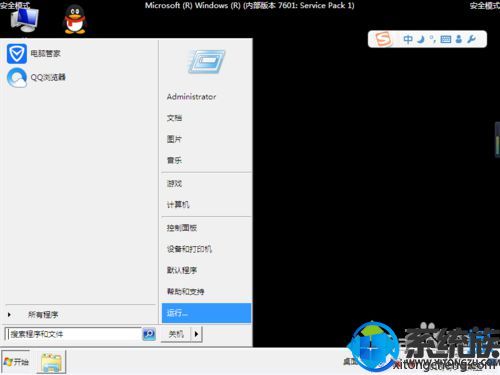Click the 开始 start button
Viewport: 500px width, 375px height.
tap(16, 362)
